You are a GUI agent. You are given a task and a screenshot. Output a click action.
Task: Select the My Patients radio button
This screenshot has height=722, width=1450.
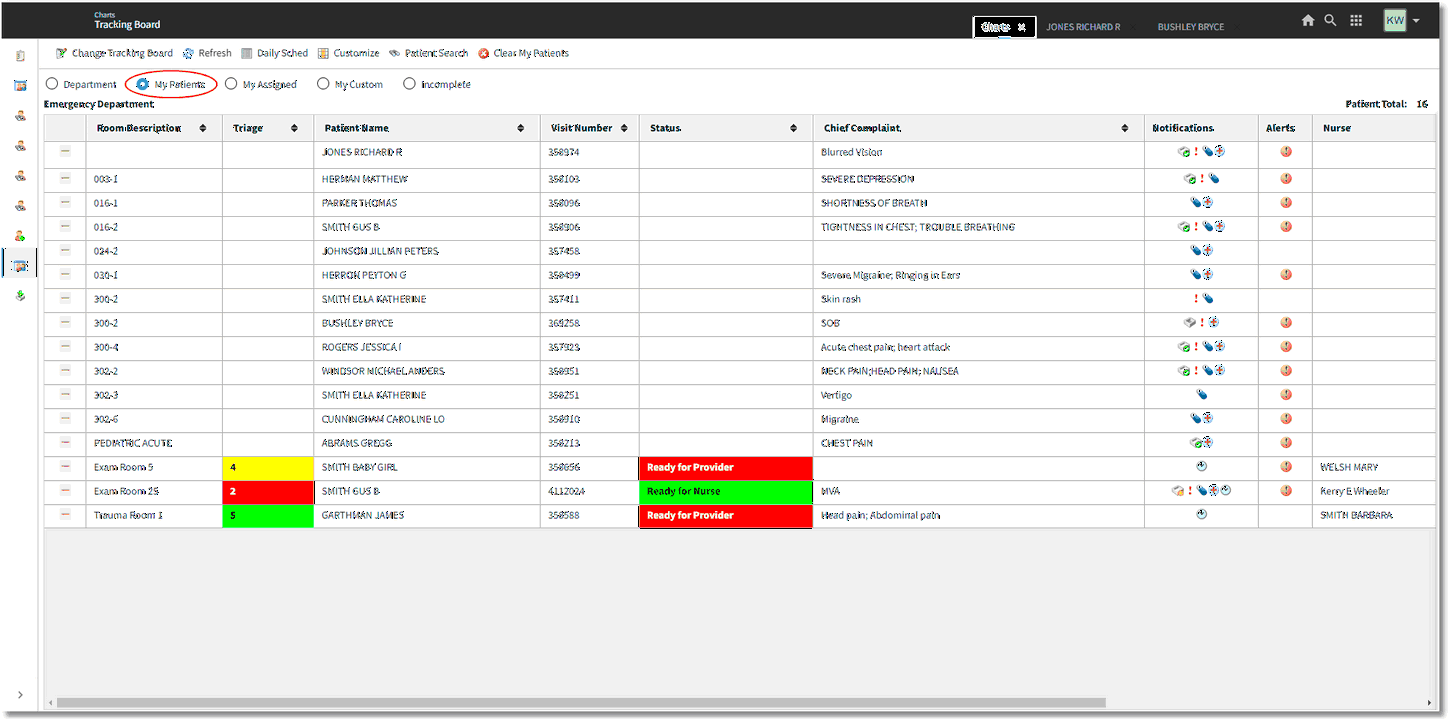point(143,85)
